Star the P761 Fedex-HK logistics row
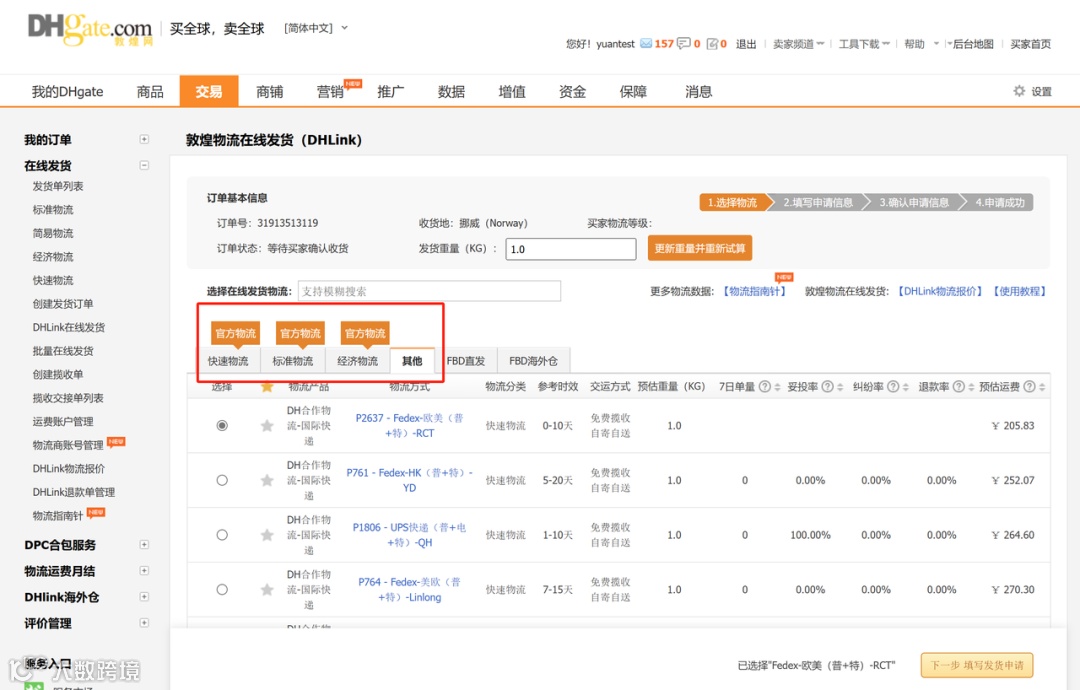Image resolution: width=1080 pixels, height=690 pixels. click(x=267, y=480)
